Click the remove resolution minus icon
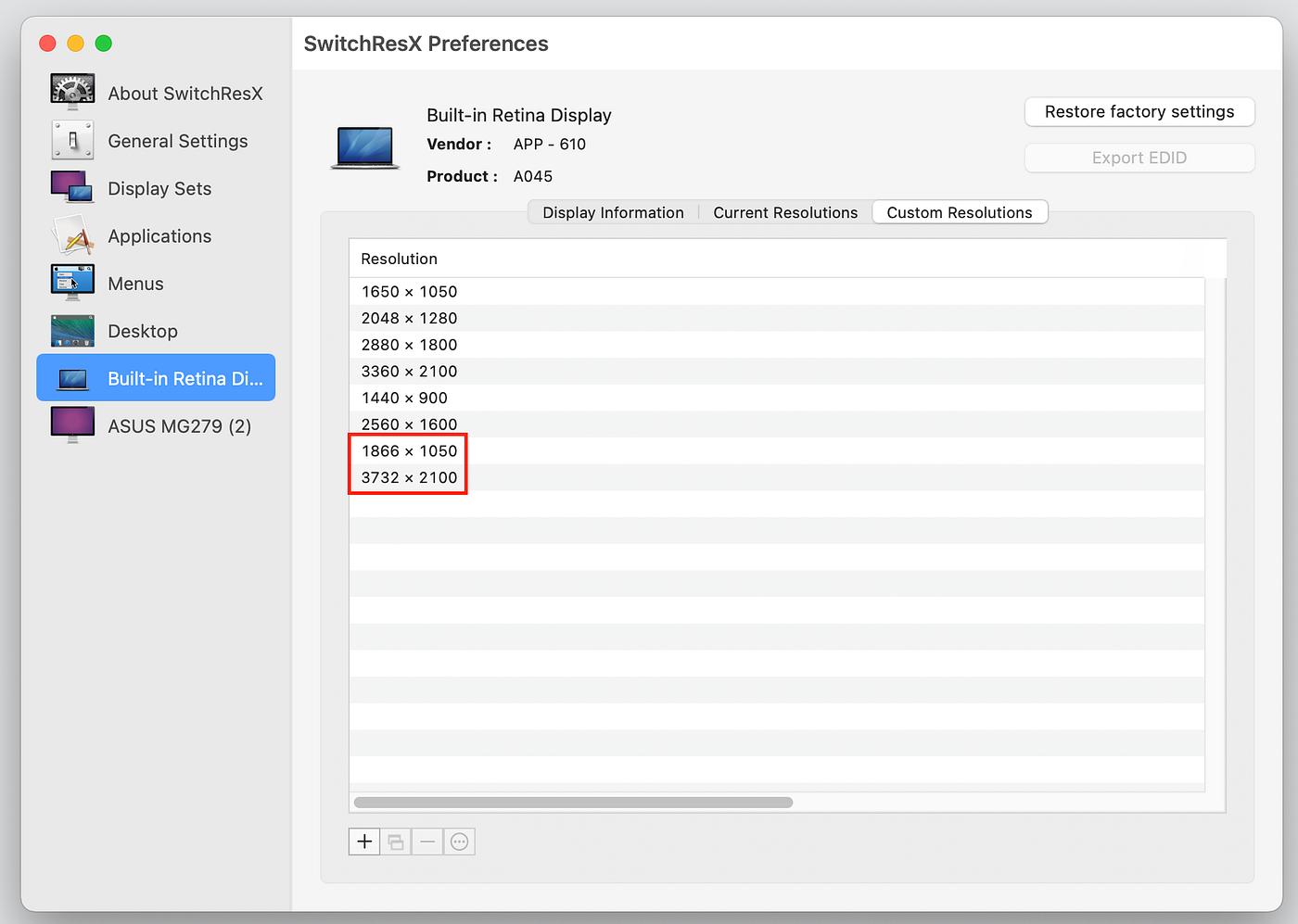 pyautogui.click(x=426, y=842)
